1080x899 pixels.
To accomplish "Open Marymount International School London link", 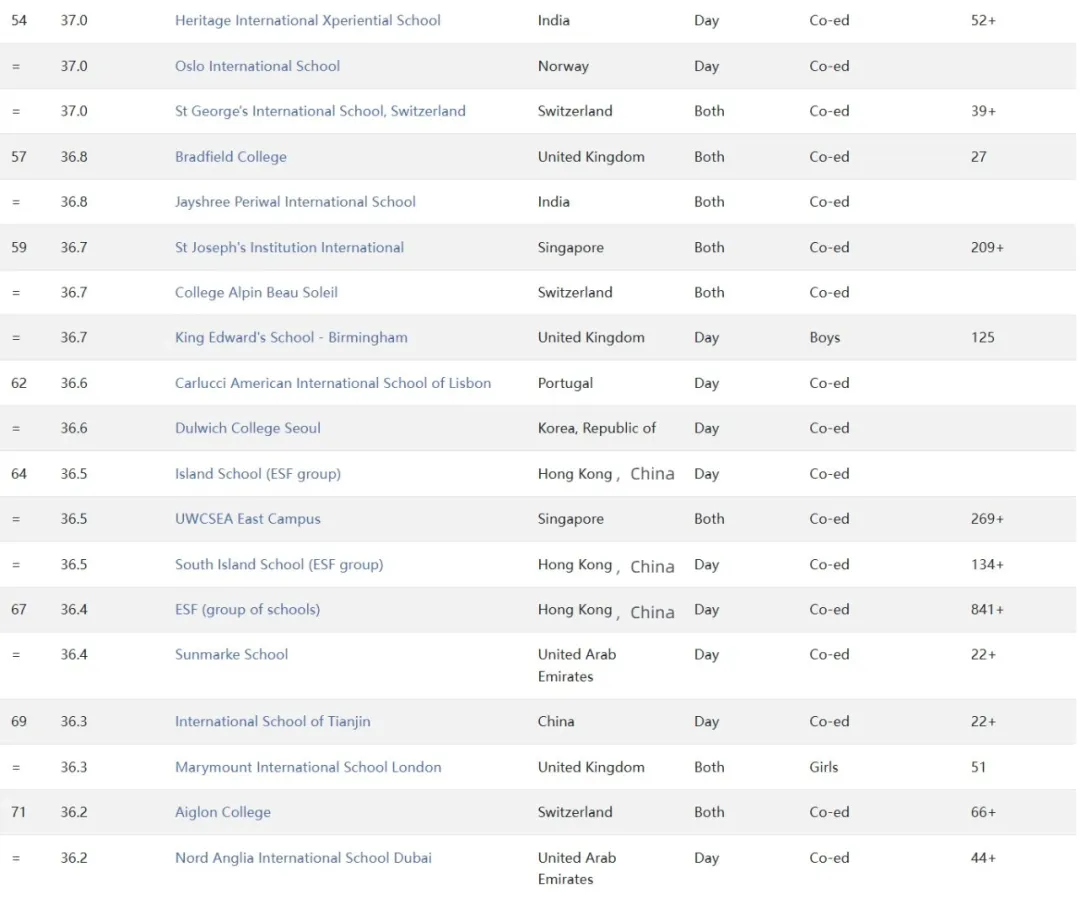I will point(308,767).
